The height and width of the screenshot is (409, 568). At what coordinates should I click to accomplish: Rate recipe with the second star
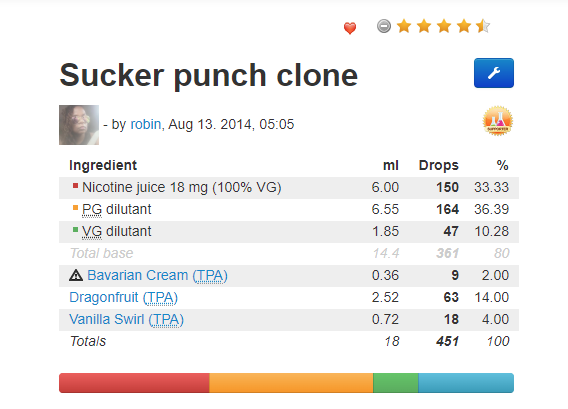pos(424,26)
